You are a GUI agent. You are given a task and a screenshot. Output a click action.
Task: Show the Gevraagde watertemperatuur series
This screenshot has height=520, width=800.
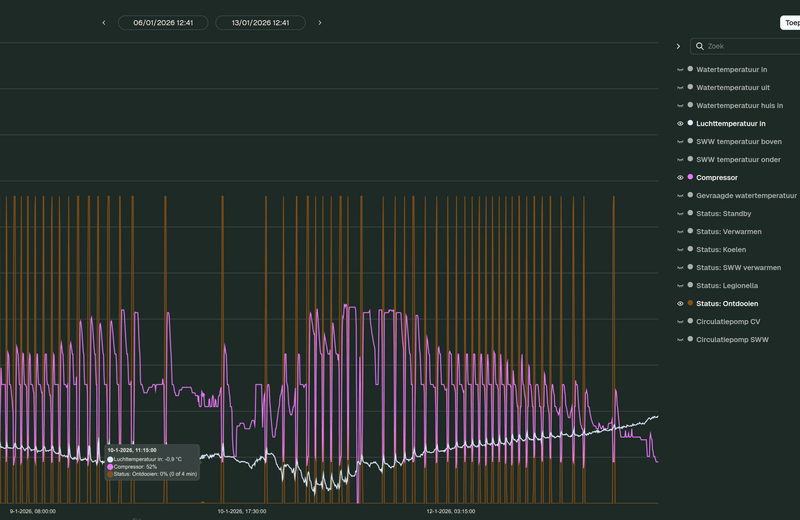coord(680,195)
